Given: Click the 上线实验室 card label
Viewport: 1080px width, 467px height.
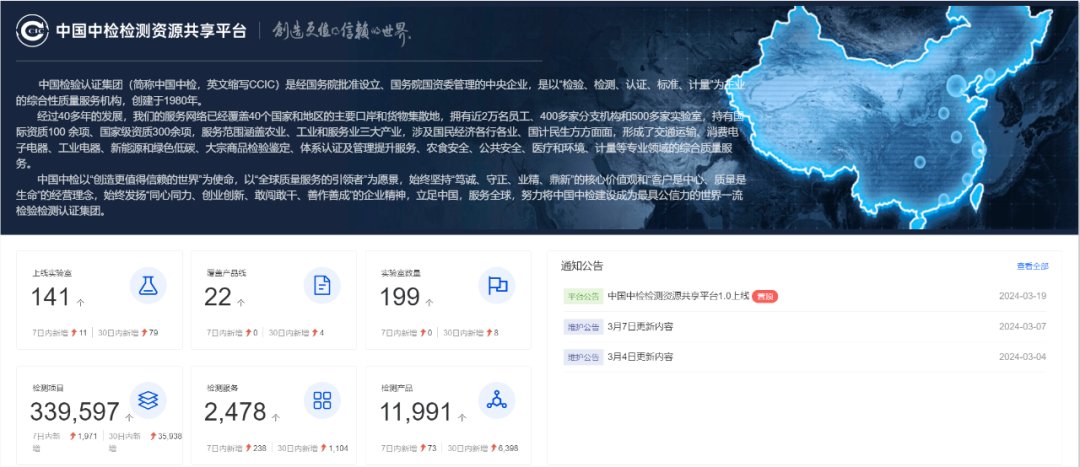Looking at the screenshot, I should pyautogui.click(x=52, y=273).
